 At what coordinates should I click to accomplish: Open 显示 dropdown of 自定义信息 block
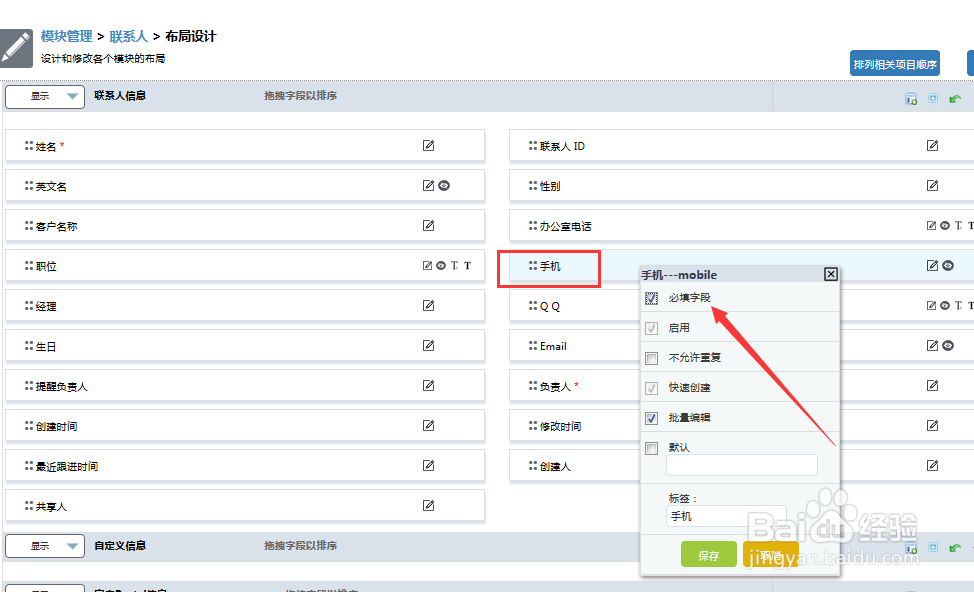click(45, 546)
